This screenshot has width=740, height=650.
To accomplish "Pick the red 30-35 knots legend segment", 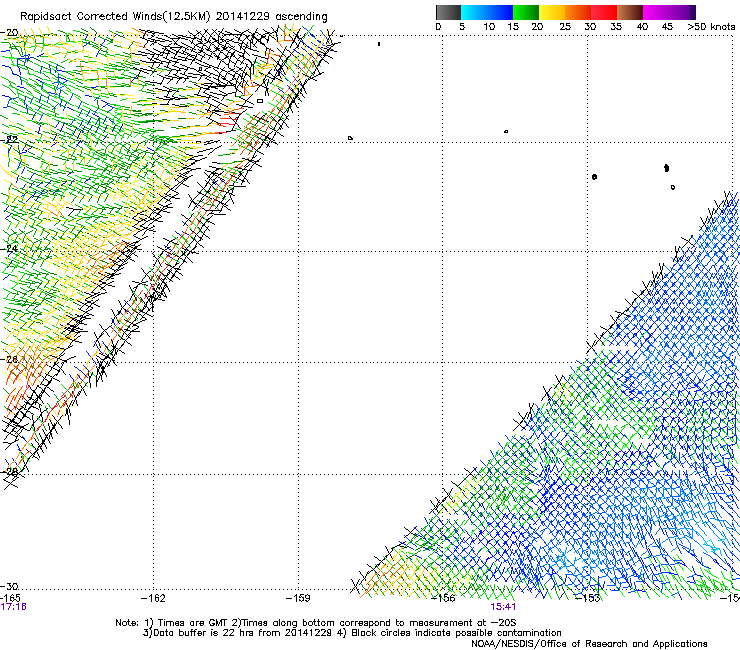I will [604, 12].
